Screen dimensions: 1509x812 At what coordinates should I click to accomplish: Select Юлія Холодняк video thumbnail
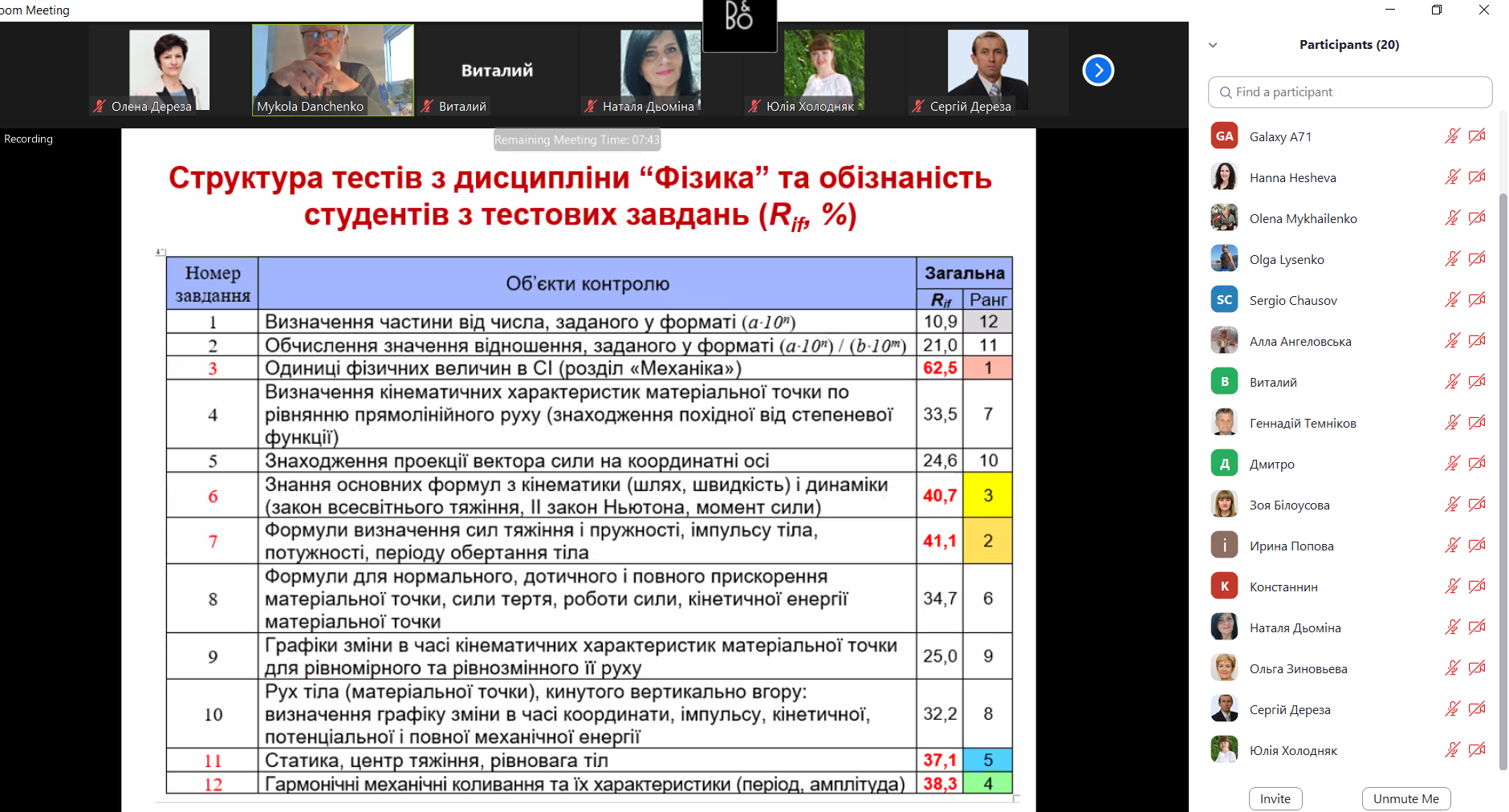[824, 71]
